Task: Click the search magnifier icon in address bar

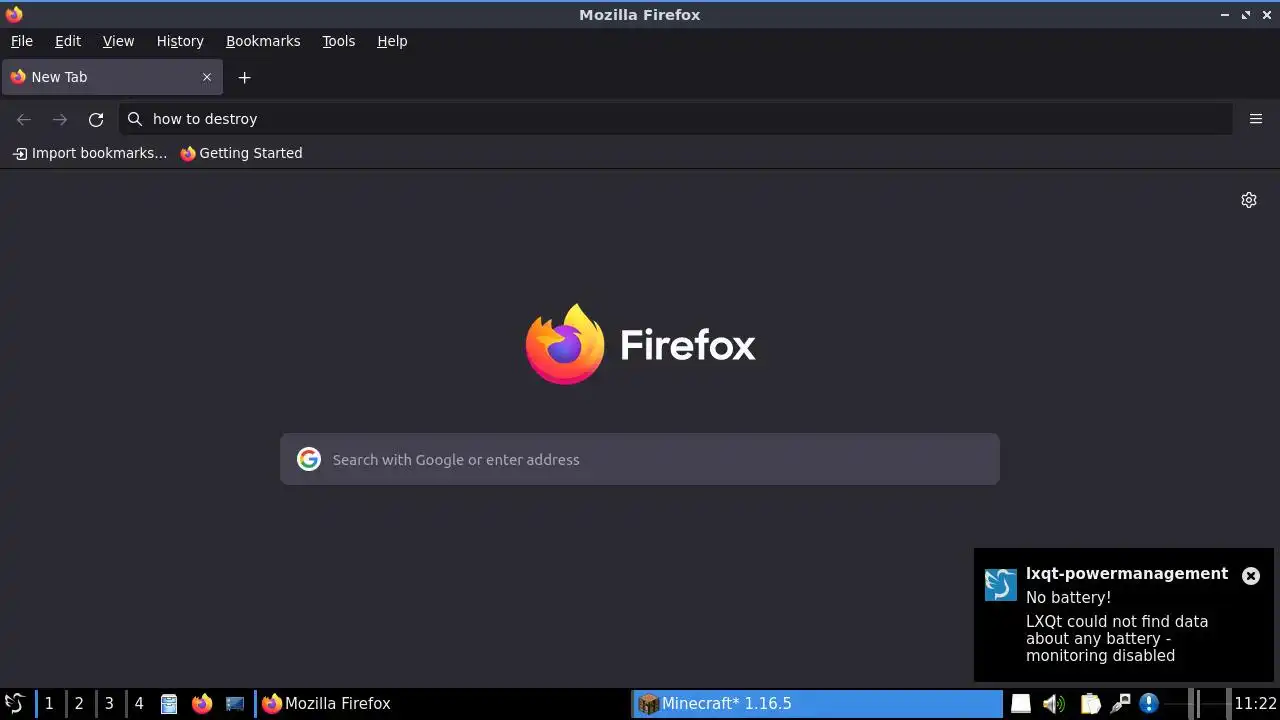Action: 135,119
